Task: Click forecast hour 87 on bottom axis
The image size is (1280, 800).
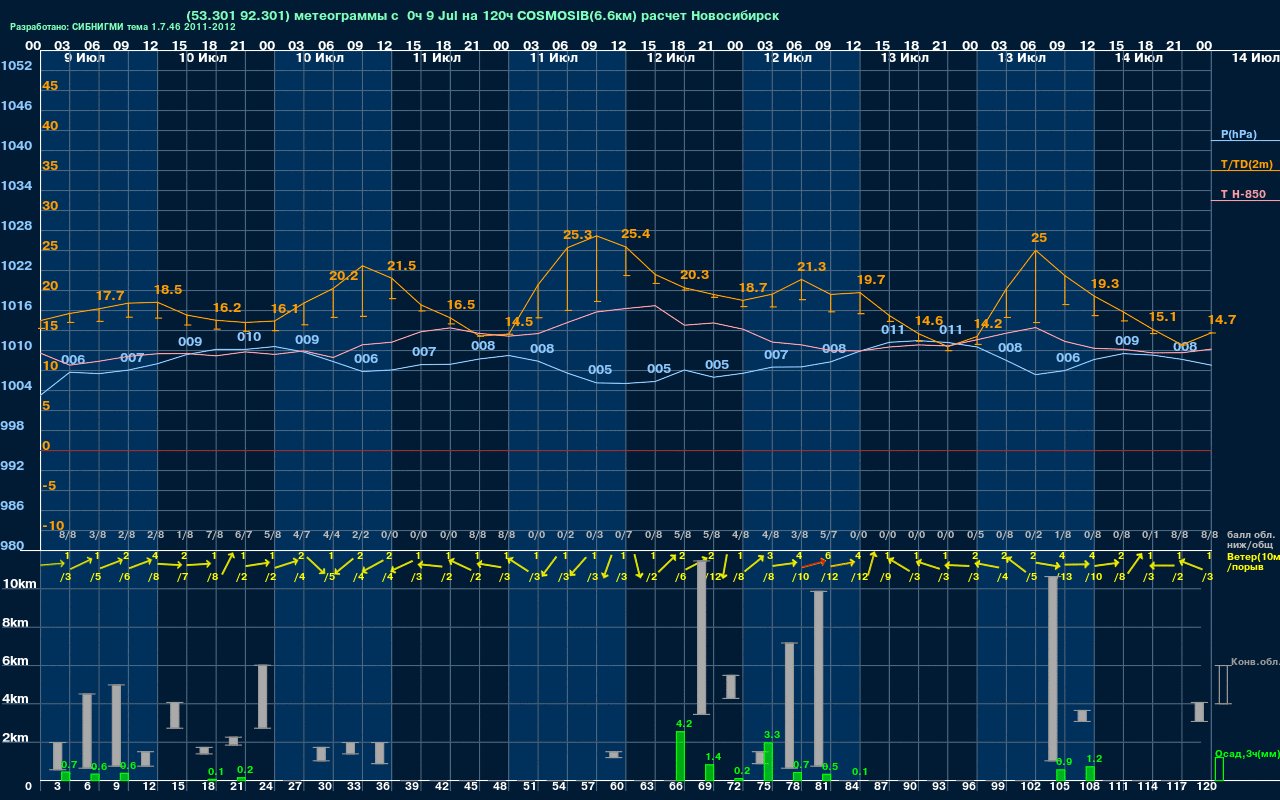Action: (x=881, y=788)
